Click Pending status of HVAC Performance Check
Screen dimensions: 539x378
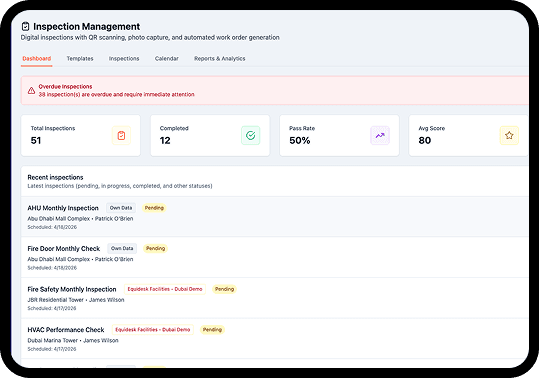tap(212, 330)
